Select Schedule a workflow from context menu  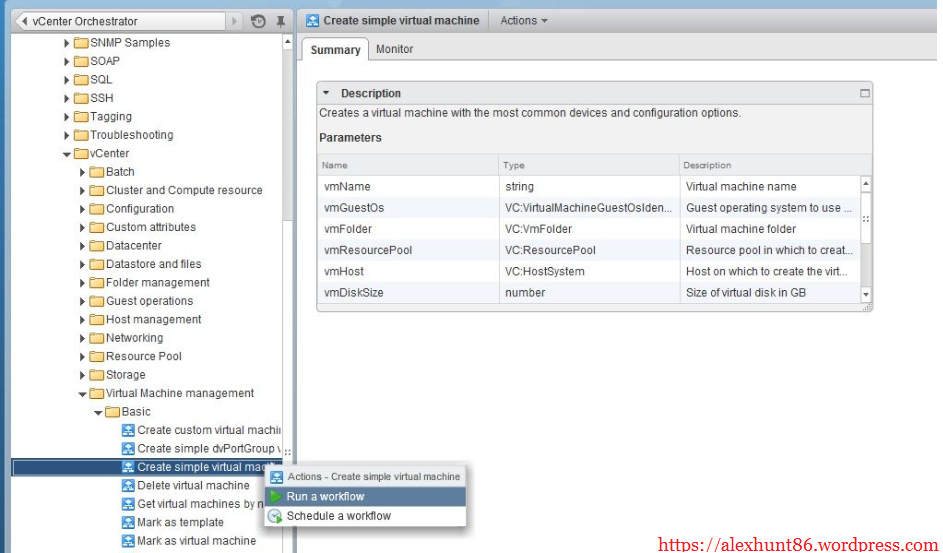coord(338,516)
